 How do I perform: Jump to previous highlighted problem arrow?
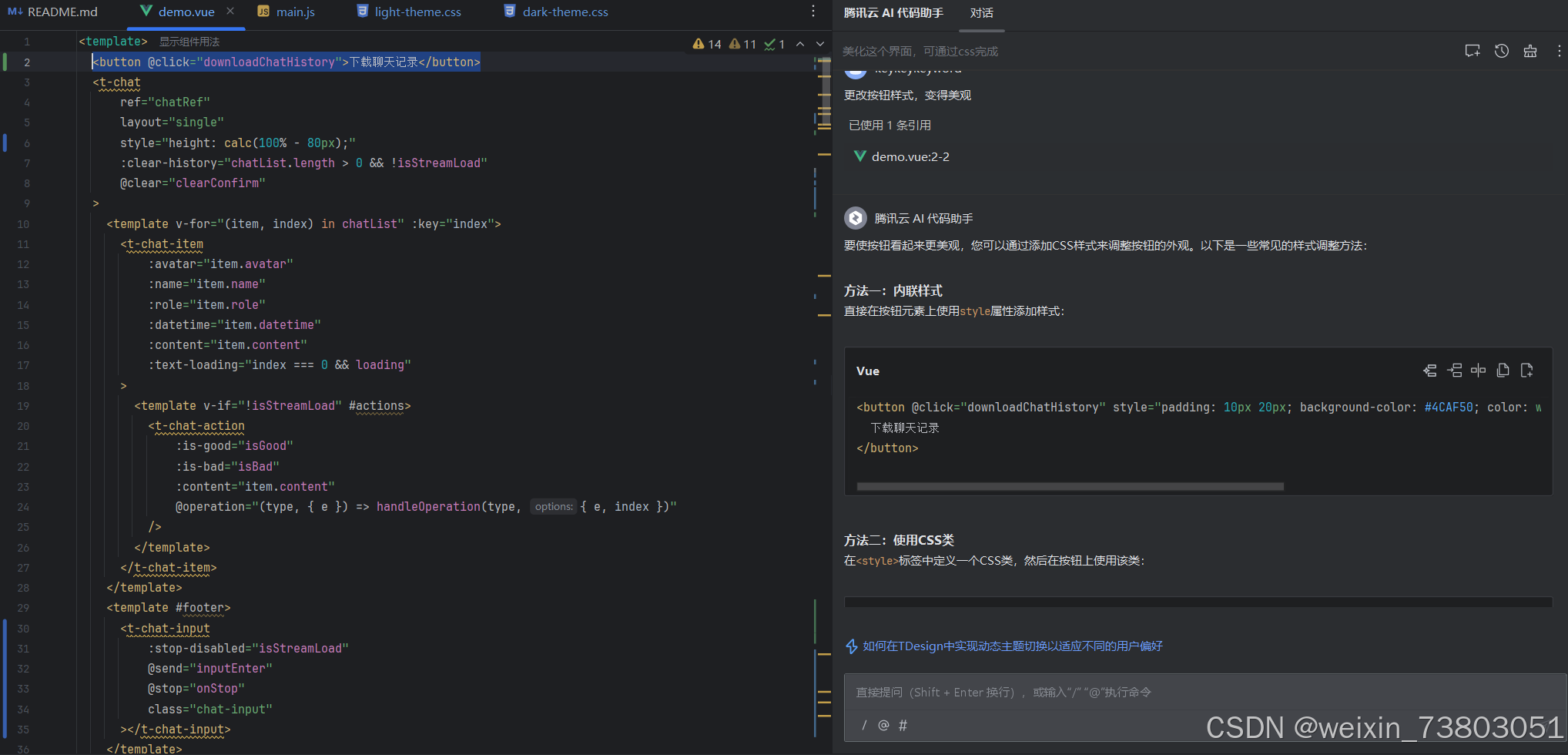(800, 44)
